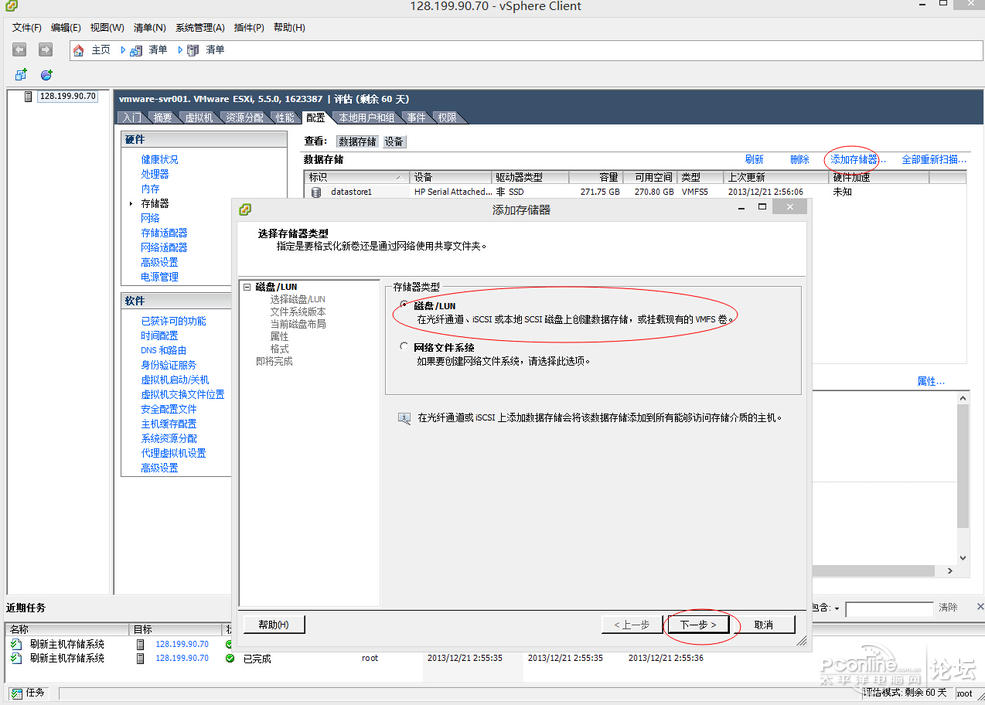Click the 删除 link
Screen dimensions: 985x705
pos(799,160)
